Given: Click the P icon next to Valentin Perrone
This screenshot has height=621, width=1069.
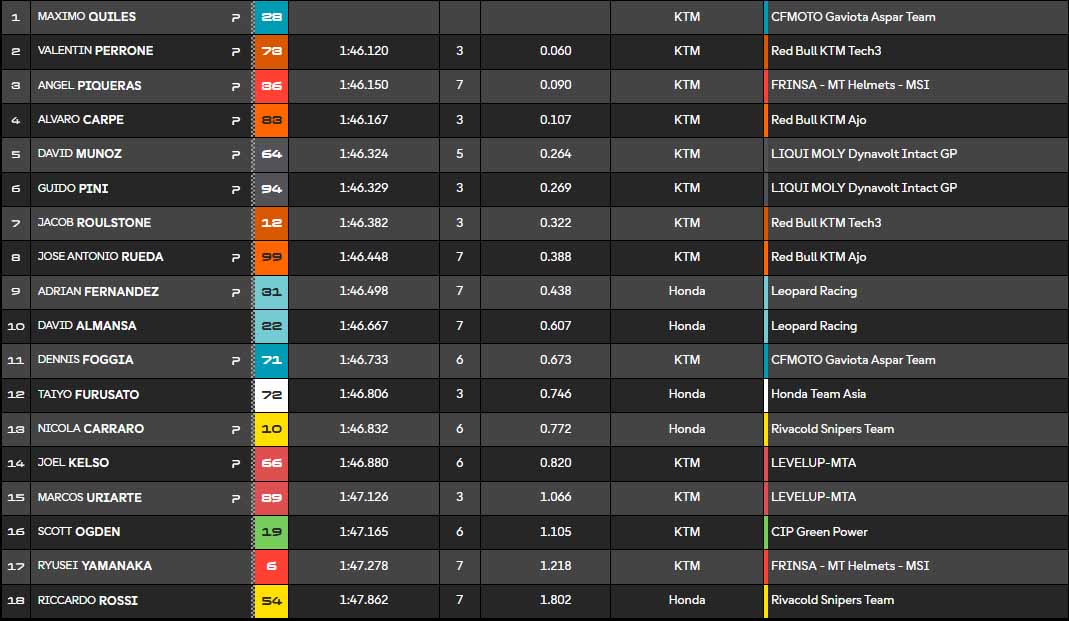Looking at the screenshot, I should [236, 51].
